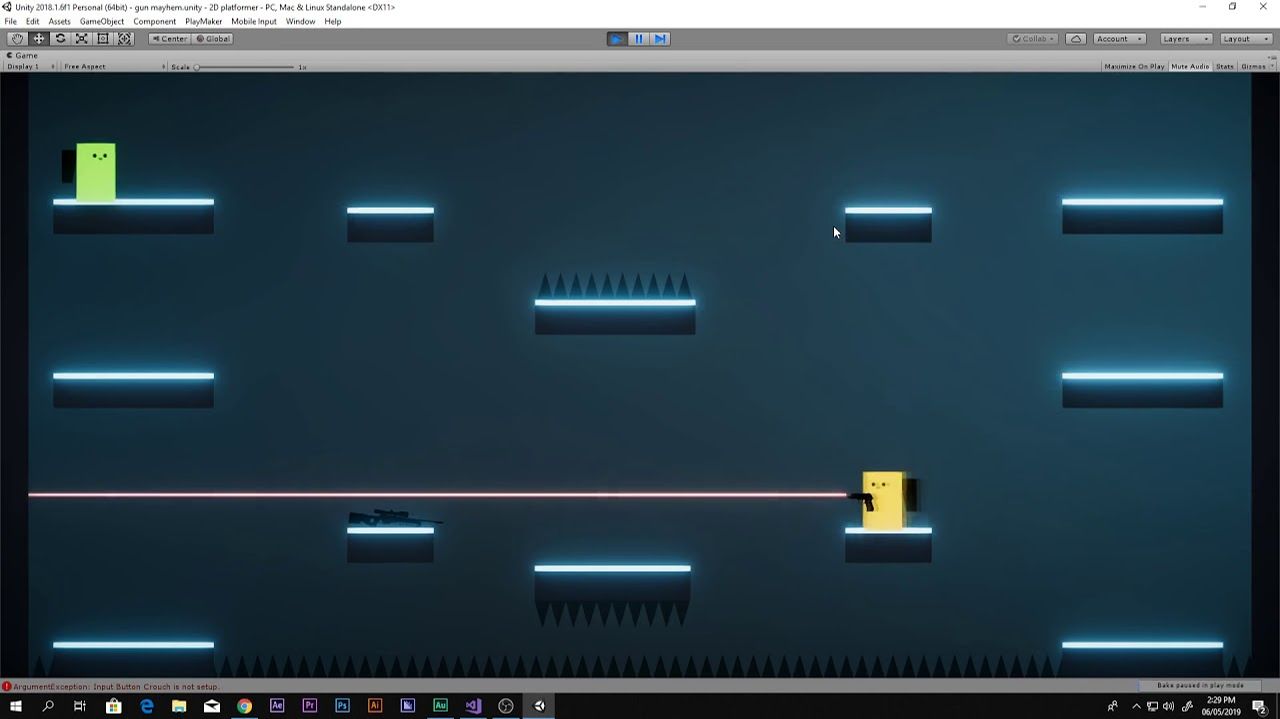Open Adobe After Effects from taskbar
The height and width of the screenshot is (719, 1280).
click(277, 706)
